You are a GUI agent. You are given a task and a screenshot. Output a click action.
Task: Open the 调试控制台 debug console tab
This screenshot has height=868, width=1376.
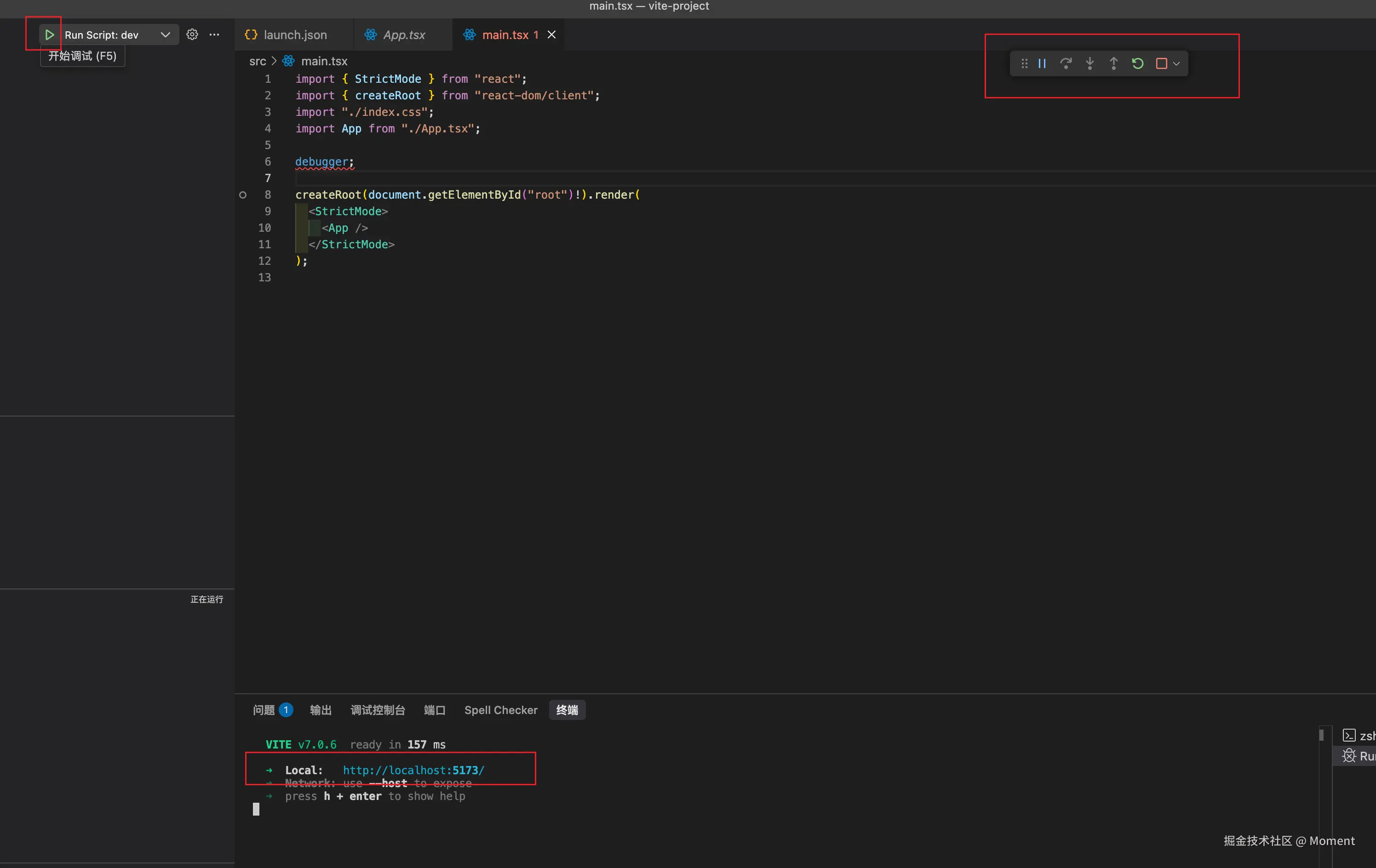coord(378,710)
